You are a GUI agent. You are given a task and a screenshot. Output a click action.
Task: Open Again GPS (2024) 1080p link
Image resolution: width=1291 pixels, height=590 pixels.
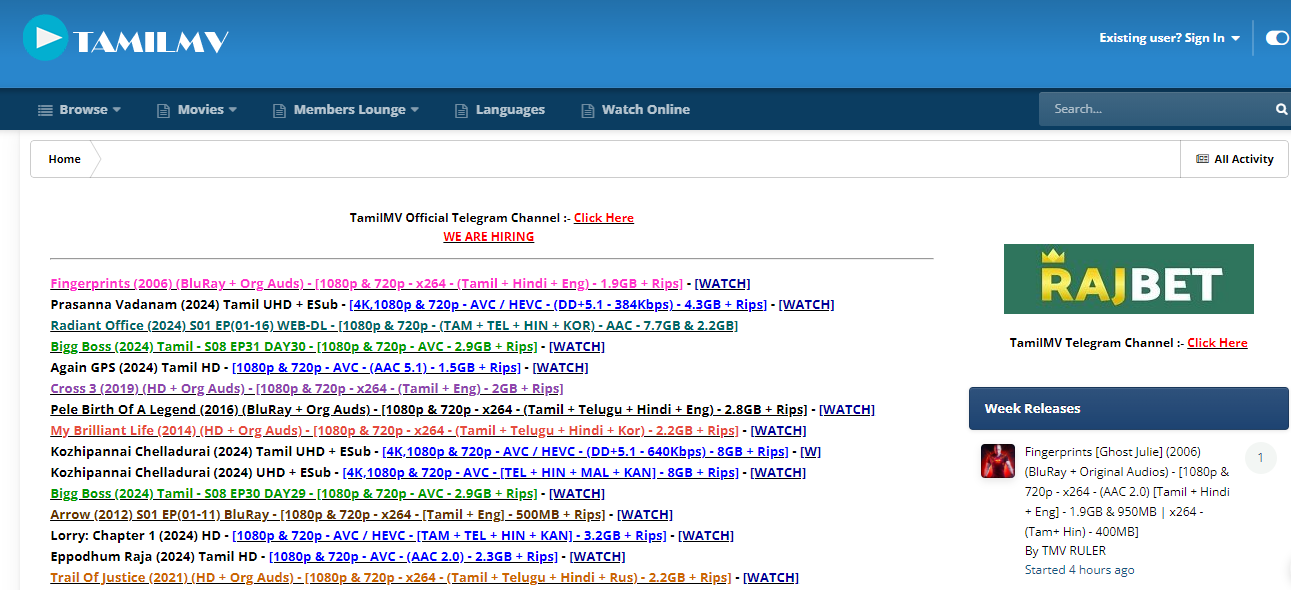pos(377,368)
